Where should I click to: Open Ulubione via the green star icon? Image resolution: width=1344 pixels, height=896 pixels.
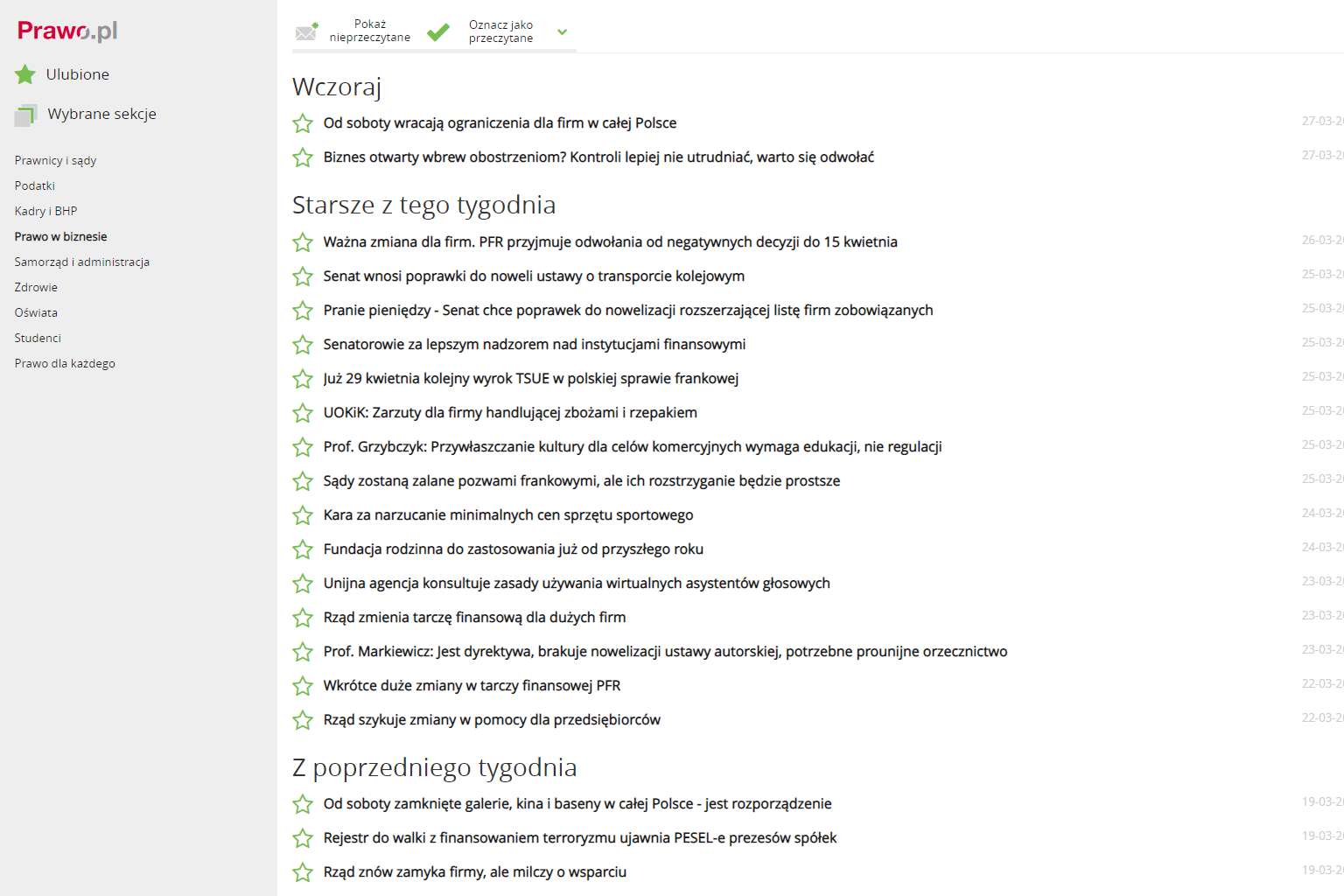25,74
